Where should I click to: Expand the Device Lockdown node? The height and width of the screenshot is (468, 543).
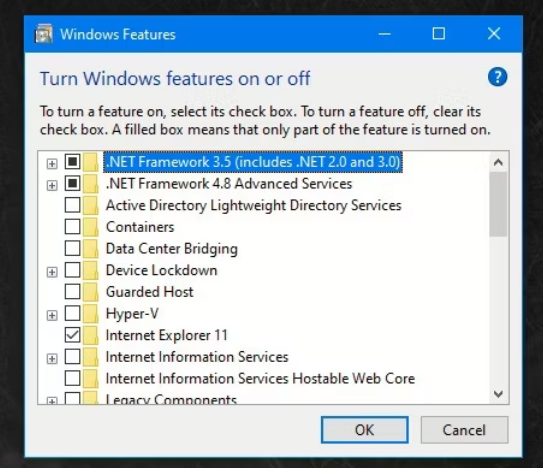pyautogui.click(x=52, y=272)
